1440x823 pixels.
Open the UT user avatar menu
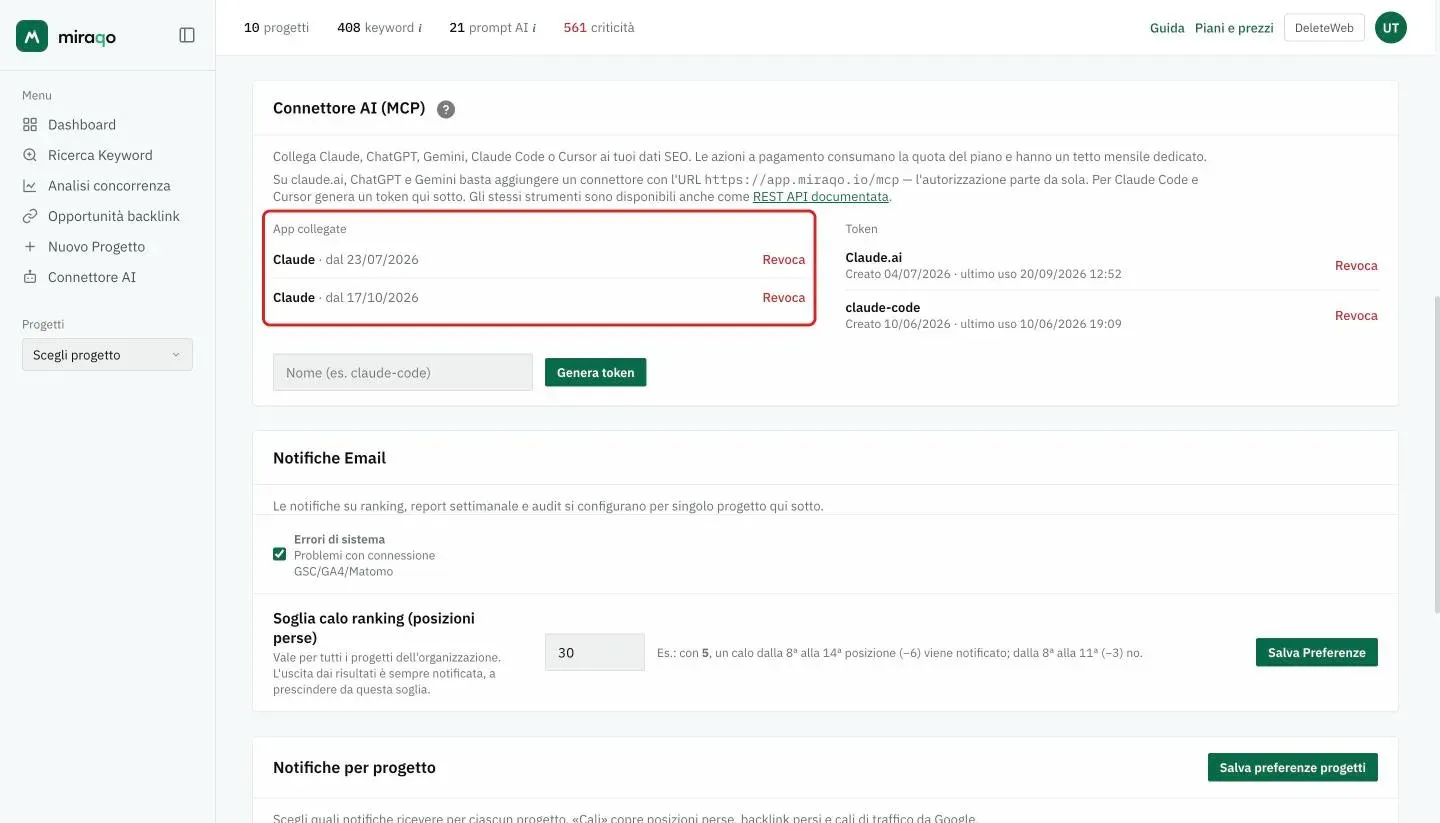[1390, 28]
